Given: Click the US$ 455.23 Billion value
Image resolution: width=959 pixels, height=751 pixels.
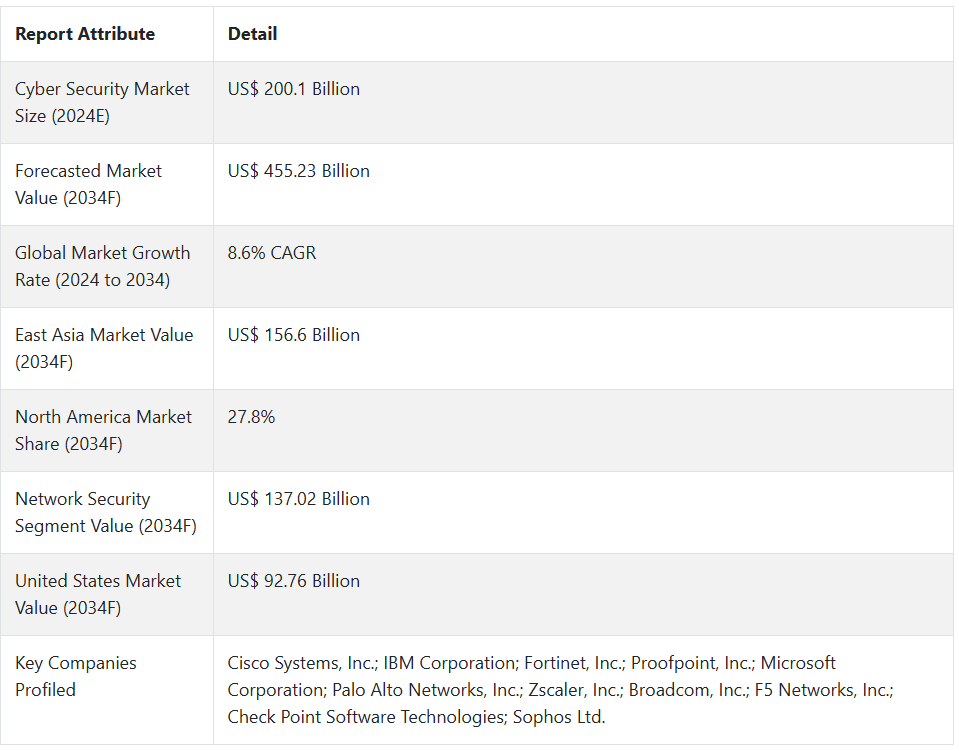Looking at the screenshot, I should (298, 171).
